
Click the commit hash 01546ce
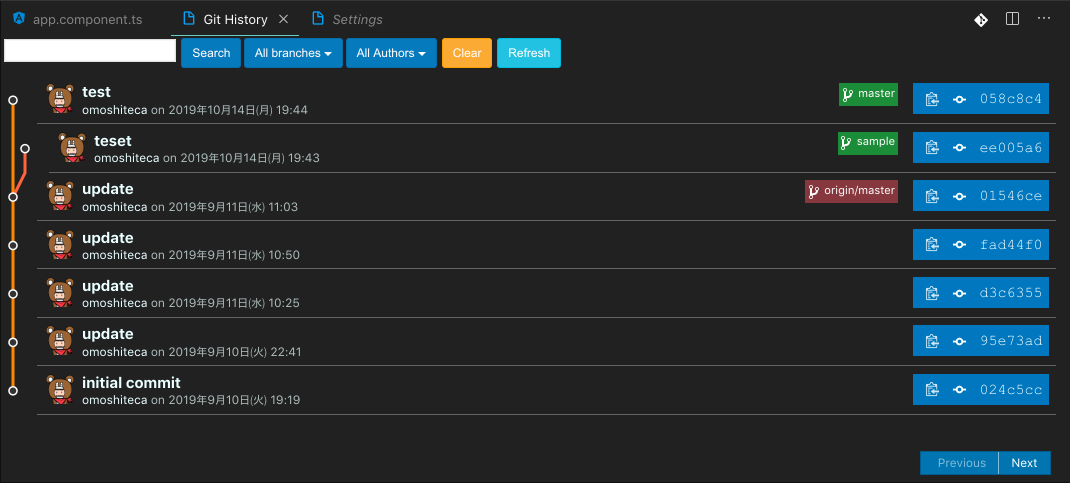click(1011, 196)
